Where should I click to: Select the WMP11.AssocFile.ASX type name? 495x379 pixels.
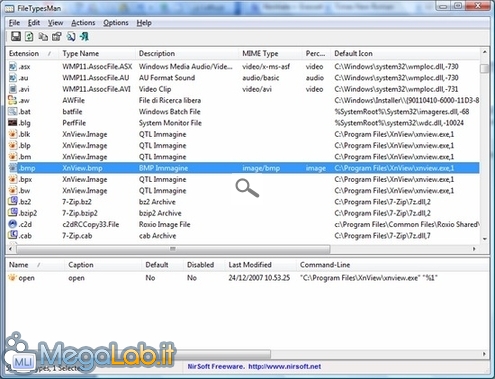(x=97, y=67)
